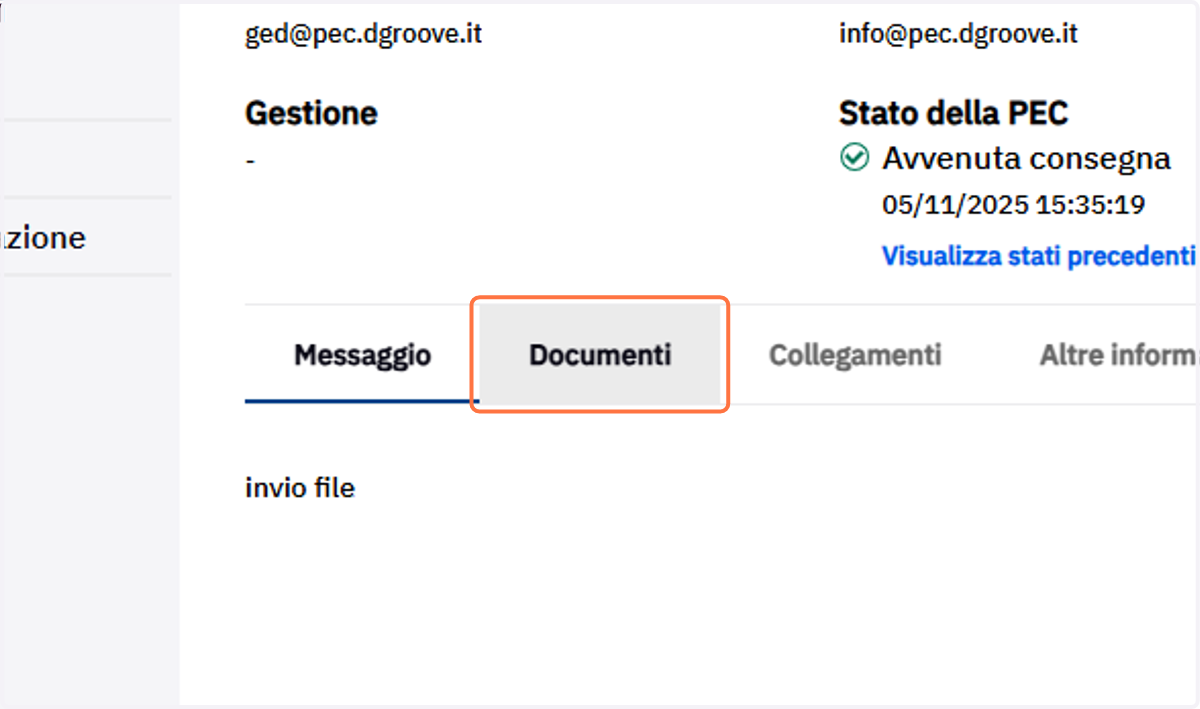Image resolution: width=1200 pixels, height=709 pixels.
Task: Select the Altre informazioni tab
Action: [1118, 355]
